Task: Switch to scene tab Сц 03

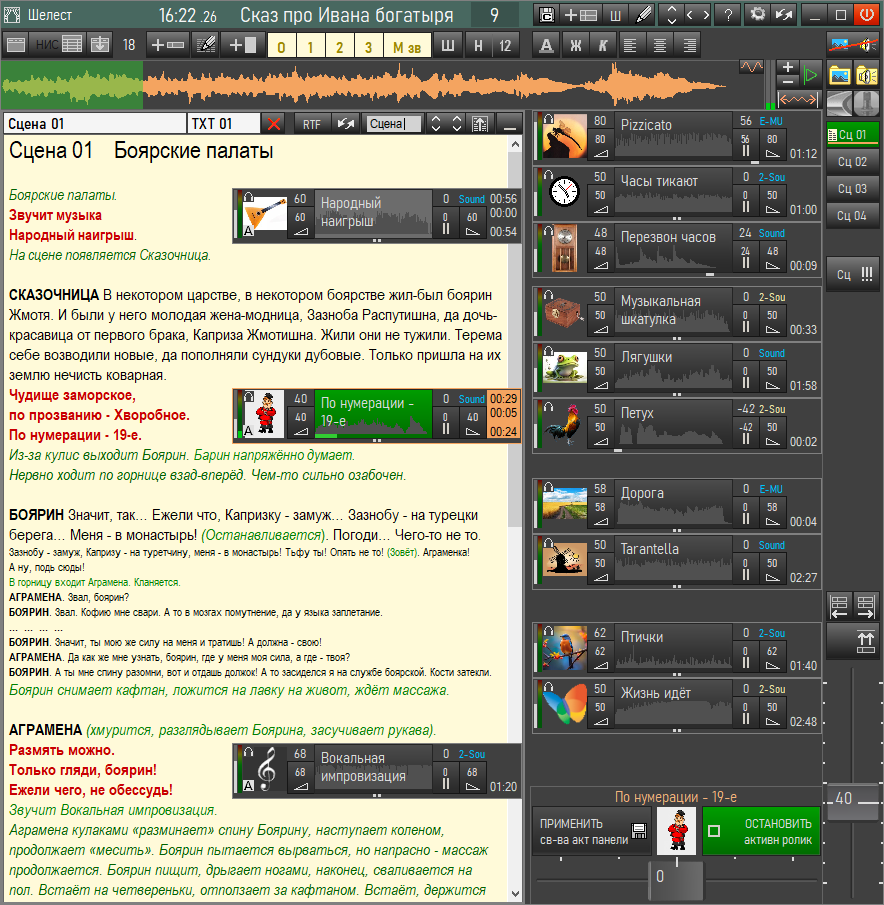Action: coord(852,189)
